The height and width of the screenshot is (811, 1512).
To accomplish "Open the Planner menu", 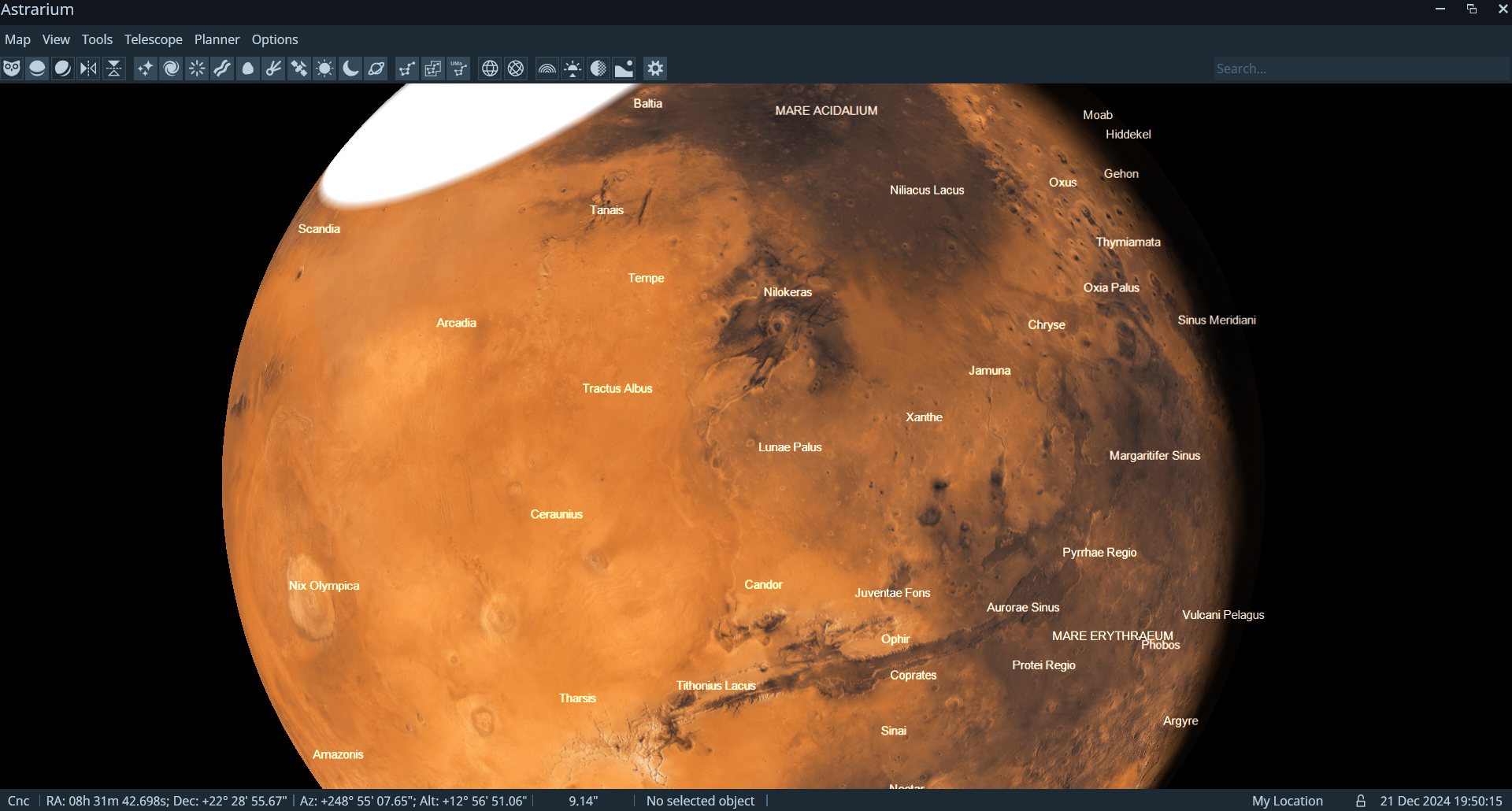I will 217,39.
